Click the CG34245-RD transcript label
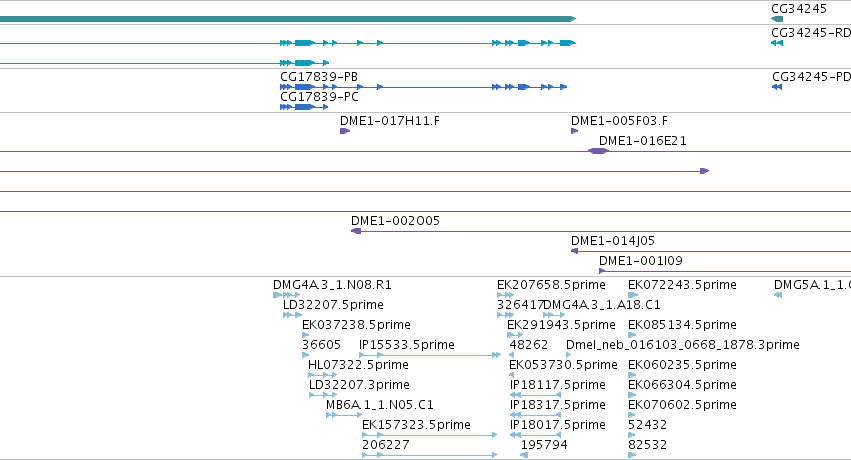The height and width of the screenshot is (460, 851). click(811, 33)
